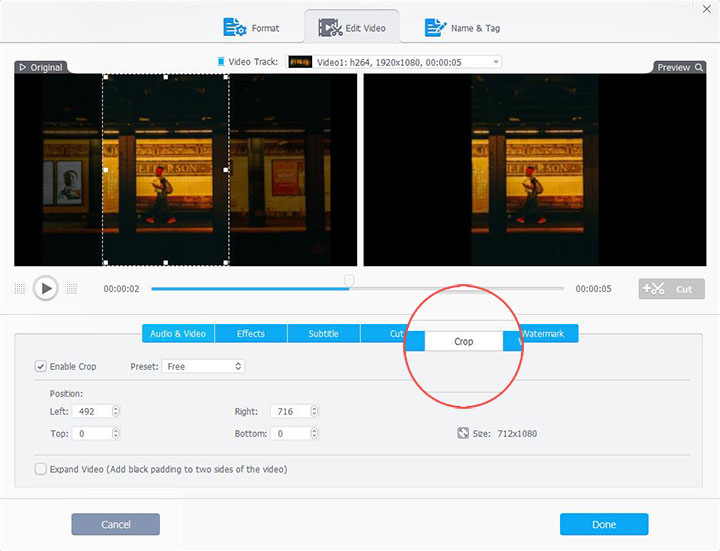Select the Crop tab
The image size is (720, 551).
coord(463,341)
